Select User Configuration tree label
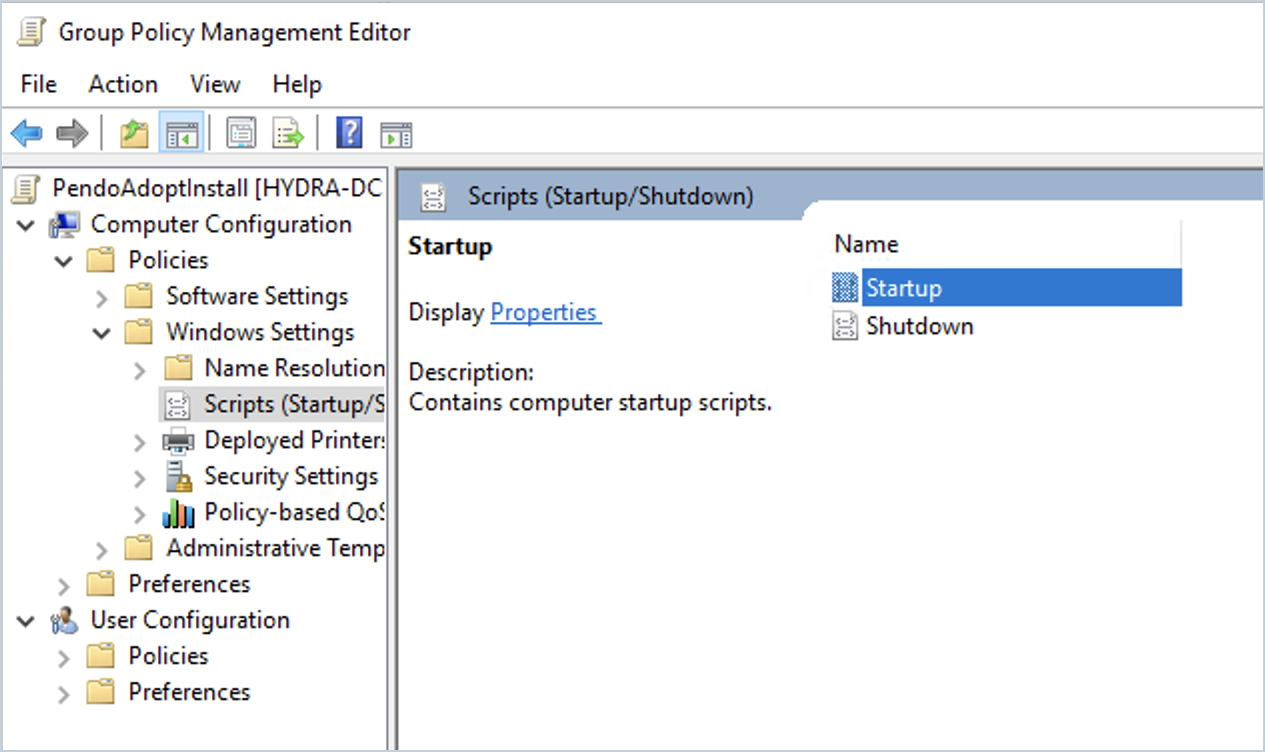The height and width of the screenshot is (752, 1265). pyautogui.click(x=190, y=620)
